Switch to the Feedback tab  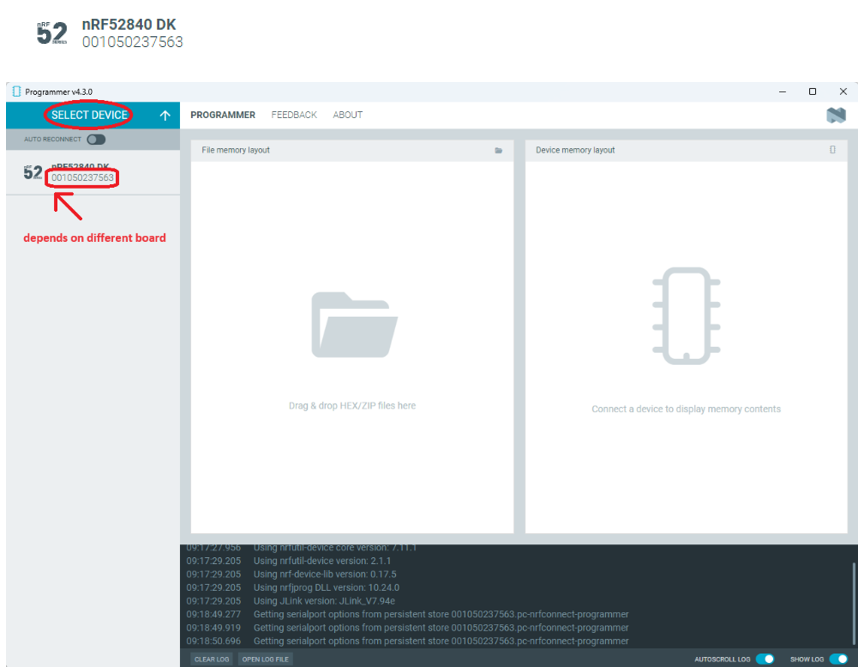coord(294,115)
